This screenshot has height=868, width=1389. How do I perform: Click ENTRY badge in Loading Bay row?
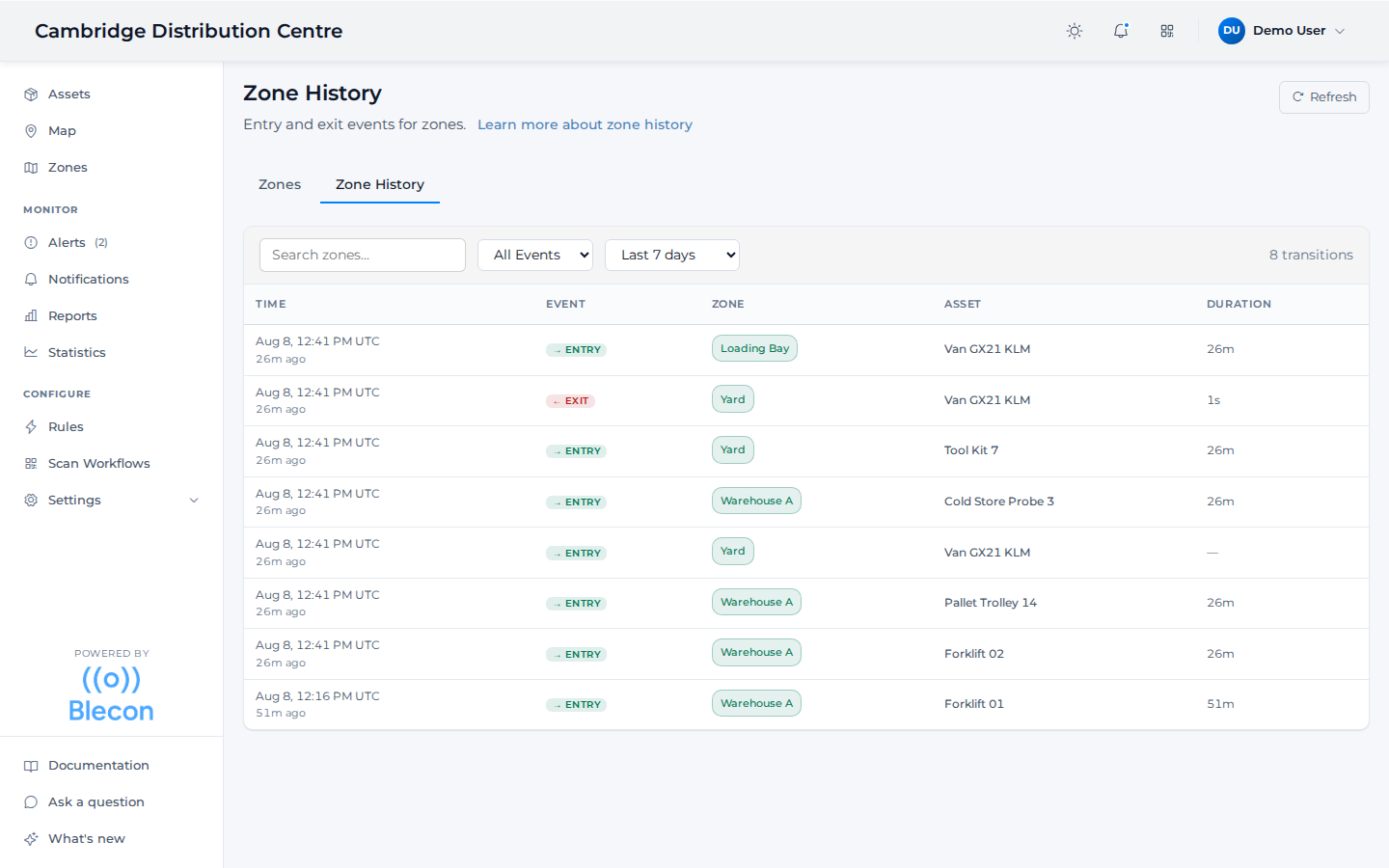[x=576, y=350]
